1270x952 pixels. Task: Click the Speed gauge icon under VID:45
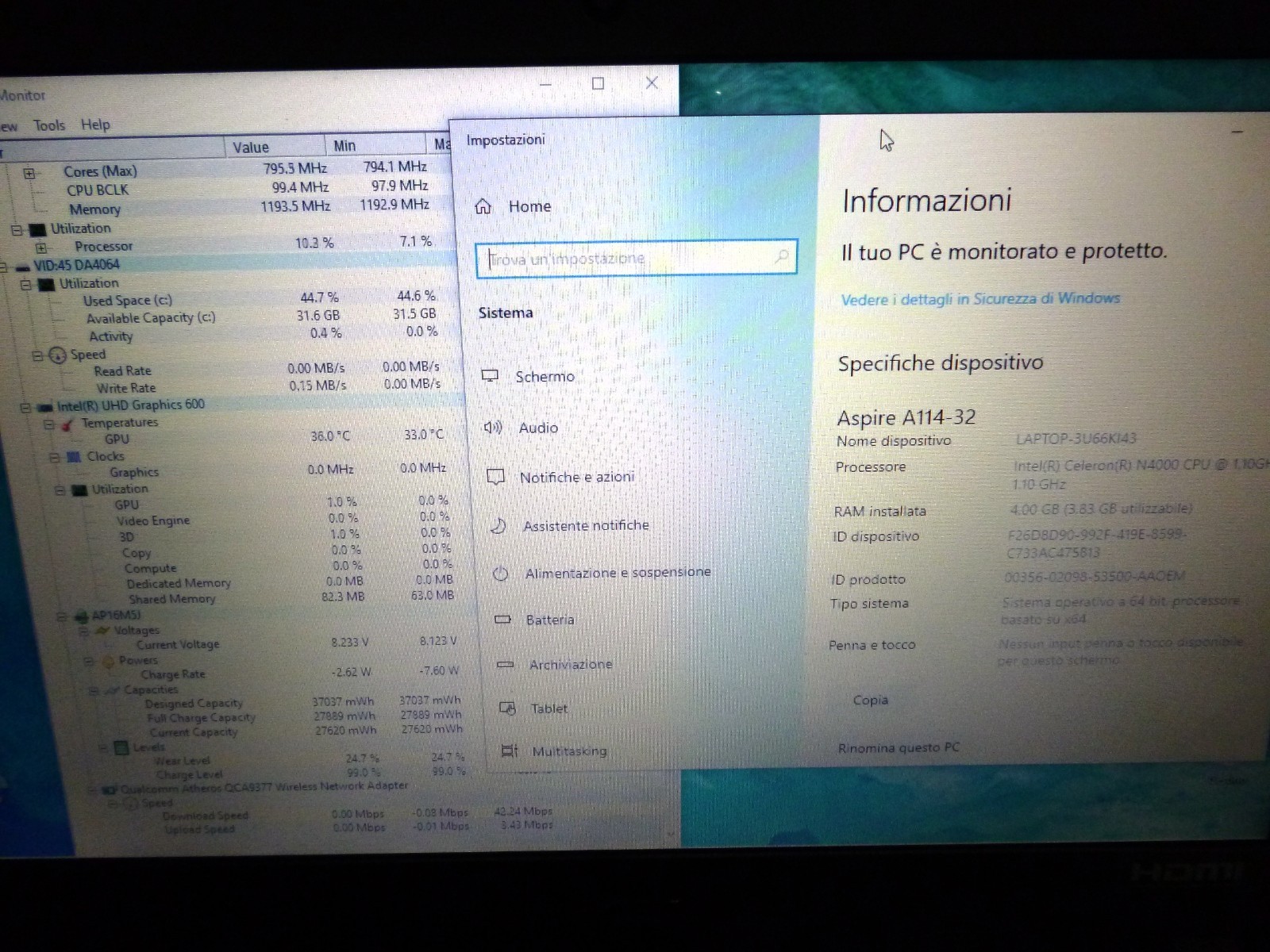[57, 355]
